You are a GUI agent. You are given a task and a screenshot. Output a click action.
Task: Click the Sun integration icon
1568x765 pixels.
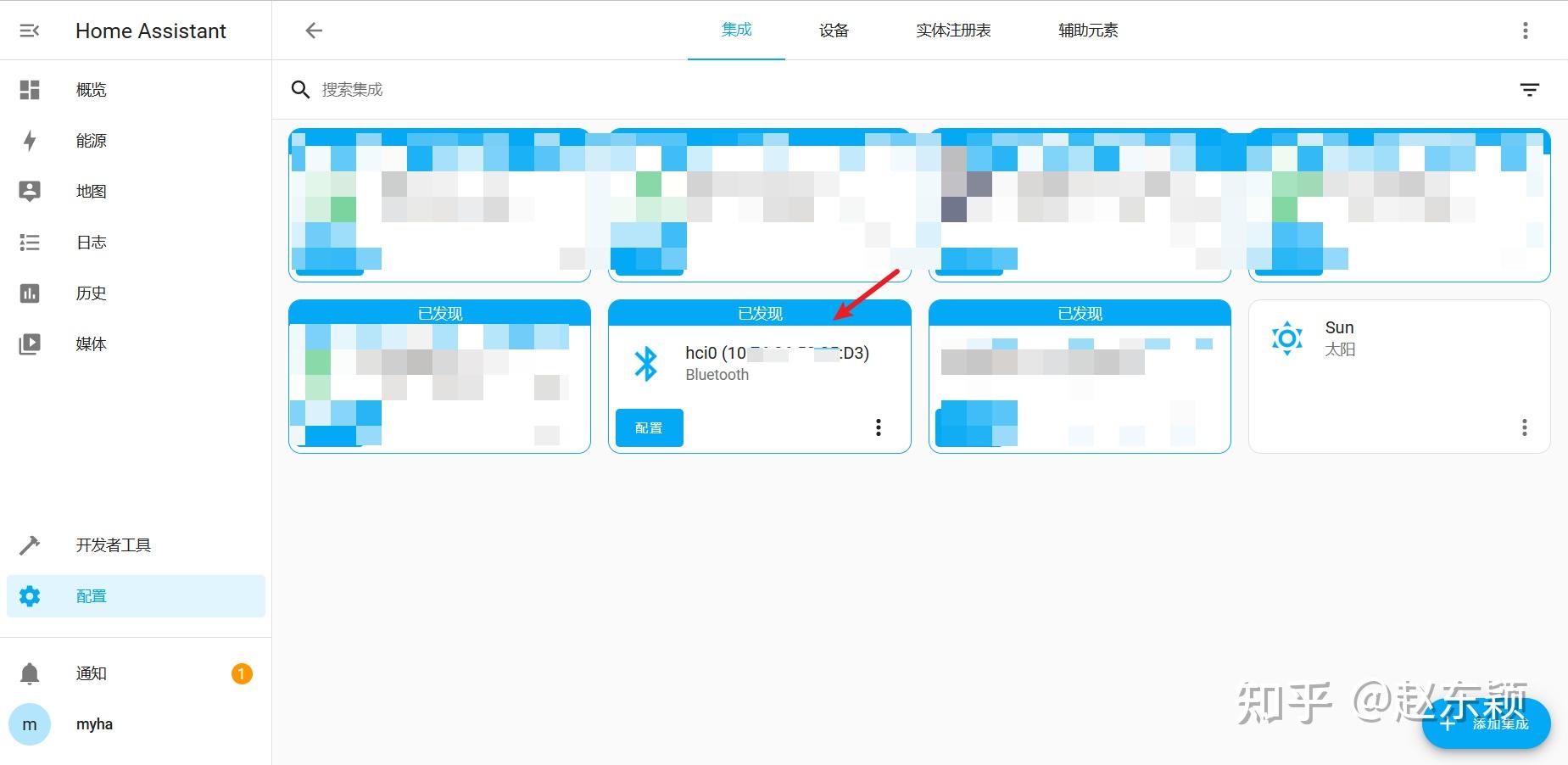click(x=1287, y=338)
